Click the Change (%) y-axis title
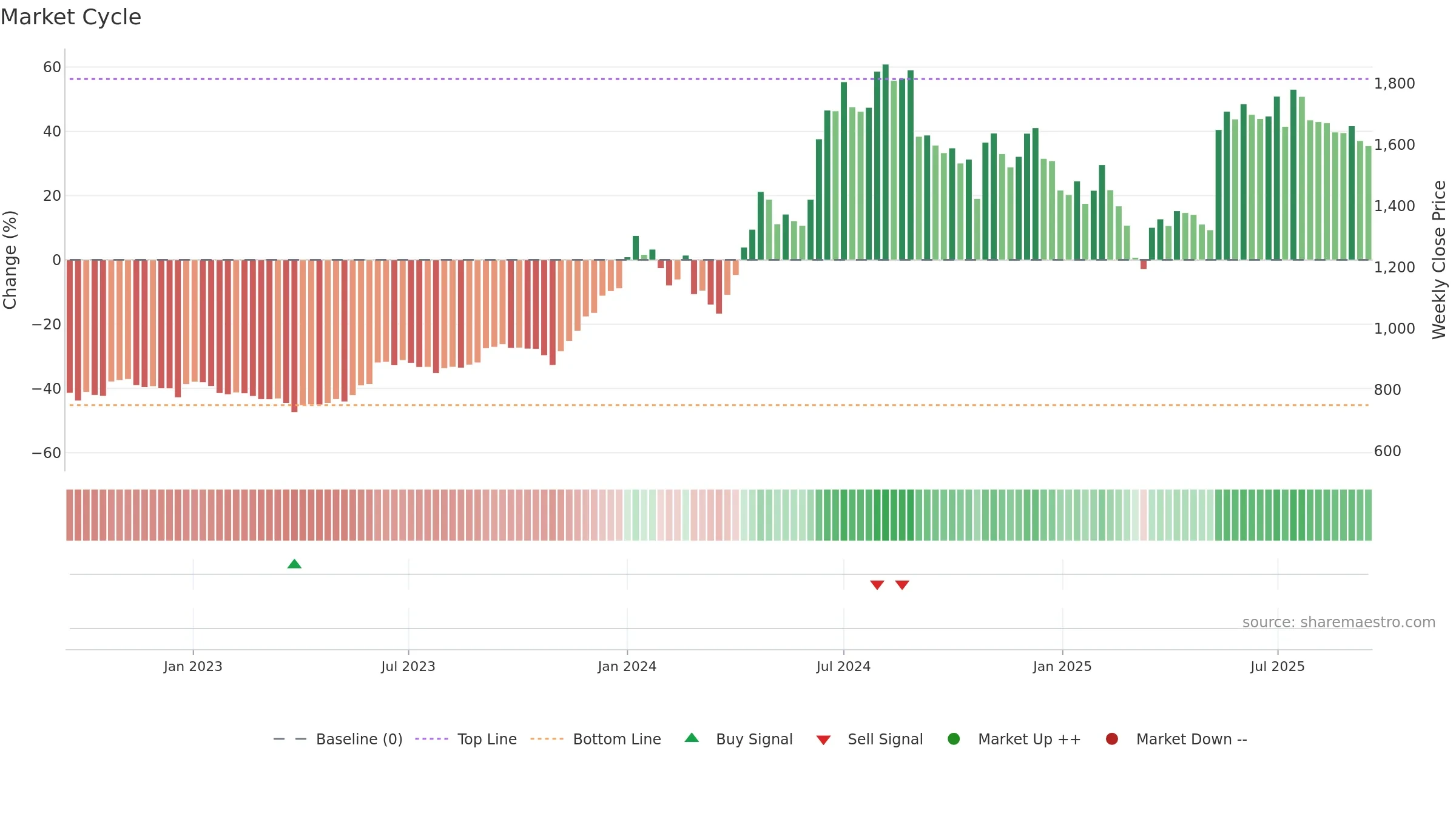1456x819 pixels. (x=10, y=260)
